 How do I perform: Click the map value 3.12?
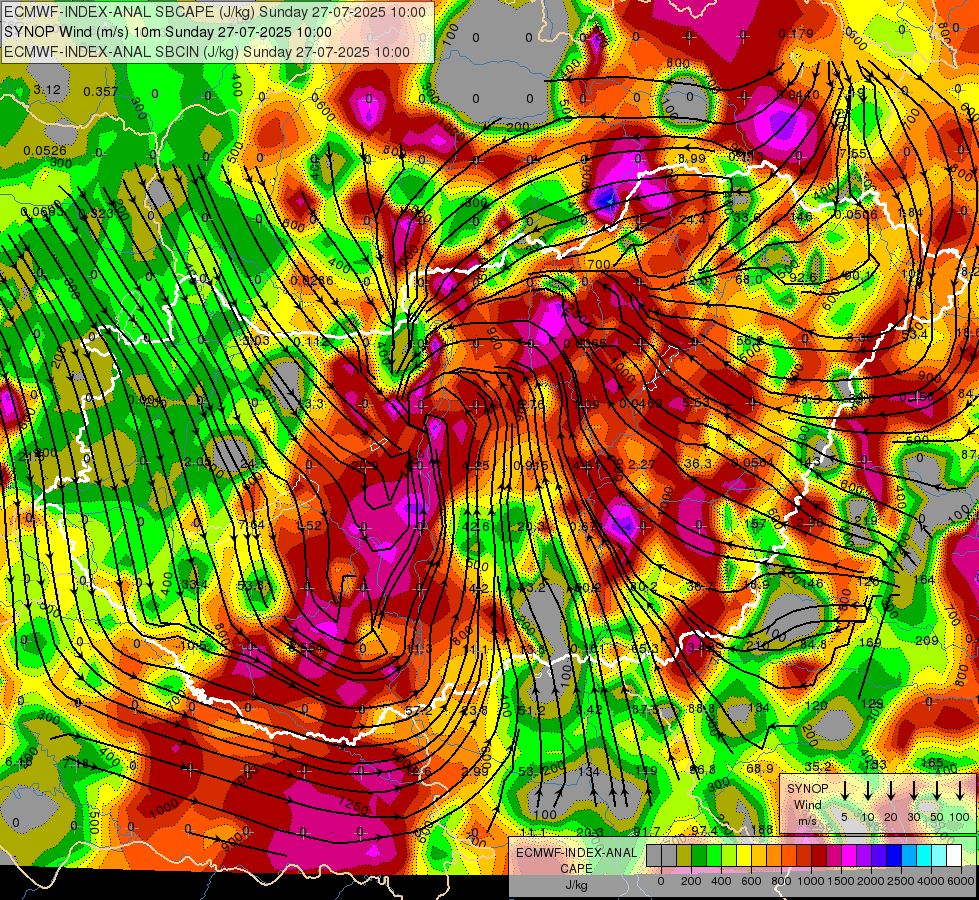tap(47, 90)
